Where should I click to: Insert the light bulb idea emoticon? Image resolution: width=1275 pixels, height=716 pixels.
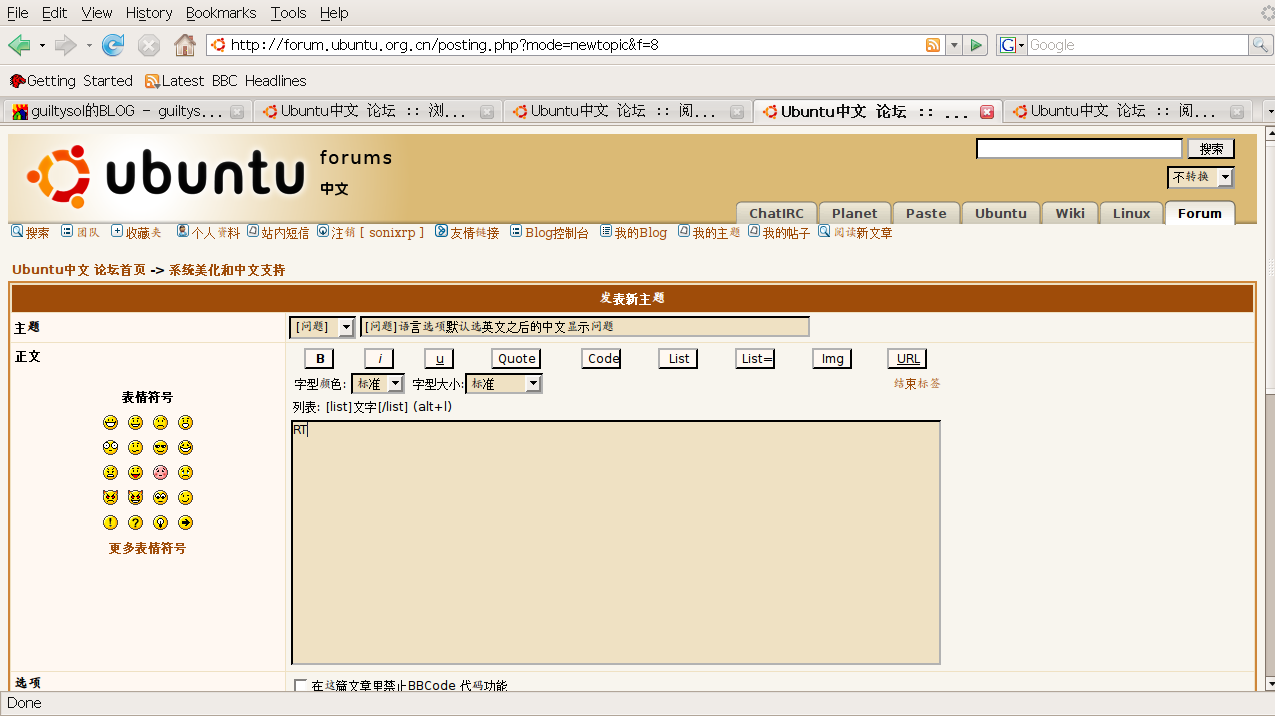coord(160,523)
